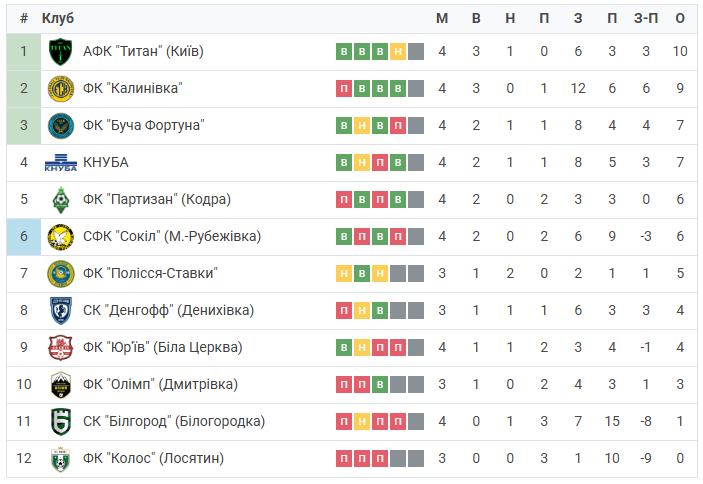The height and width of the screenshot is (484, 703).
Task: Click the СФК "Сокіл" yellow bird emblem
Action: coord(61,237)
